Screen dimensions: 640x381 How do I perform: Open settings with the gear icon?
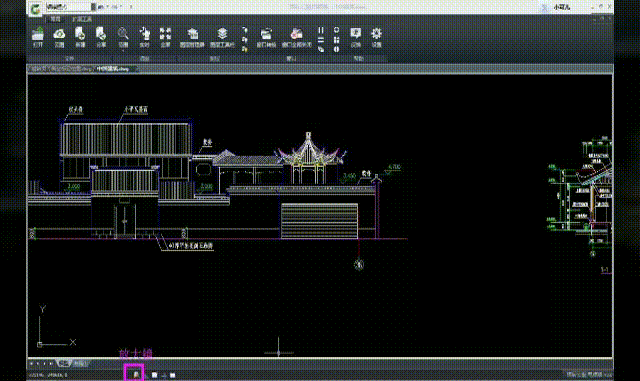coord(376,33)
